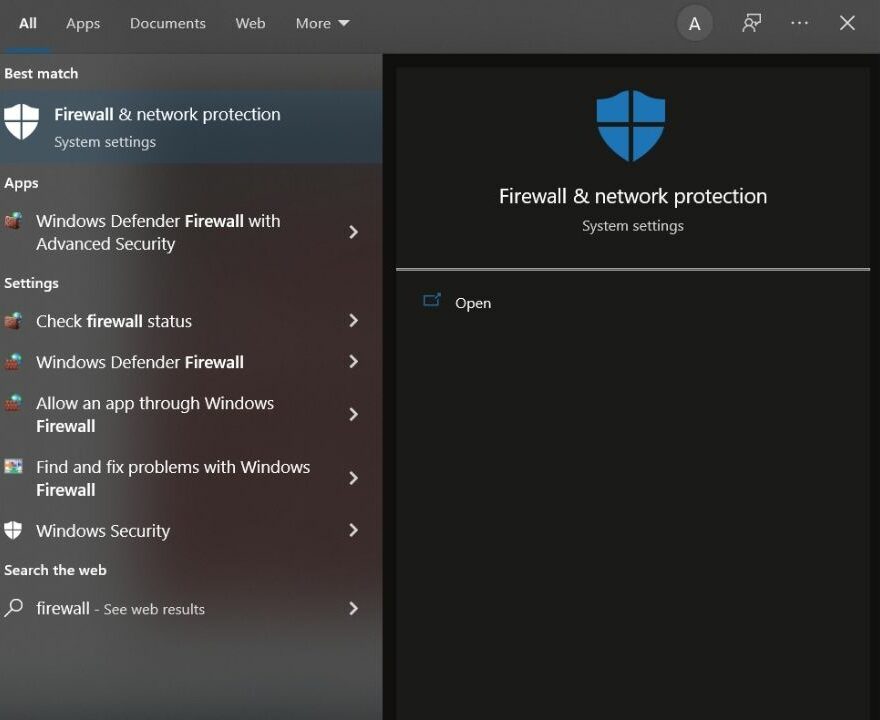
Task: Click Open in the preview pane
Action: (x=472, y=303)
